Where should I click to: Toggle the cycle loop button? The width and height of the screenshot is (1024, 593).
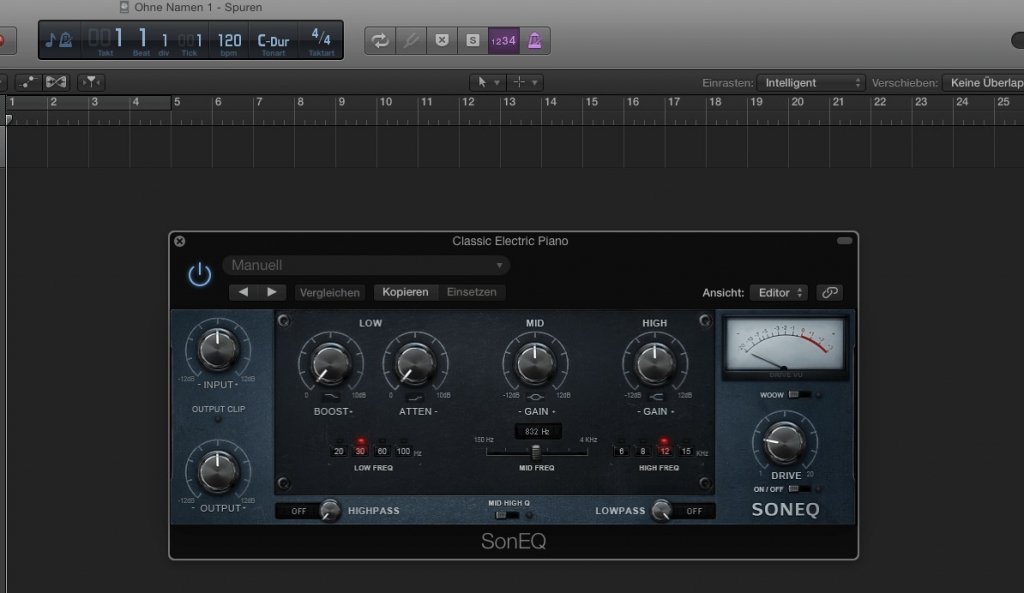tap(380, 41)
